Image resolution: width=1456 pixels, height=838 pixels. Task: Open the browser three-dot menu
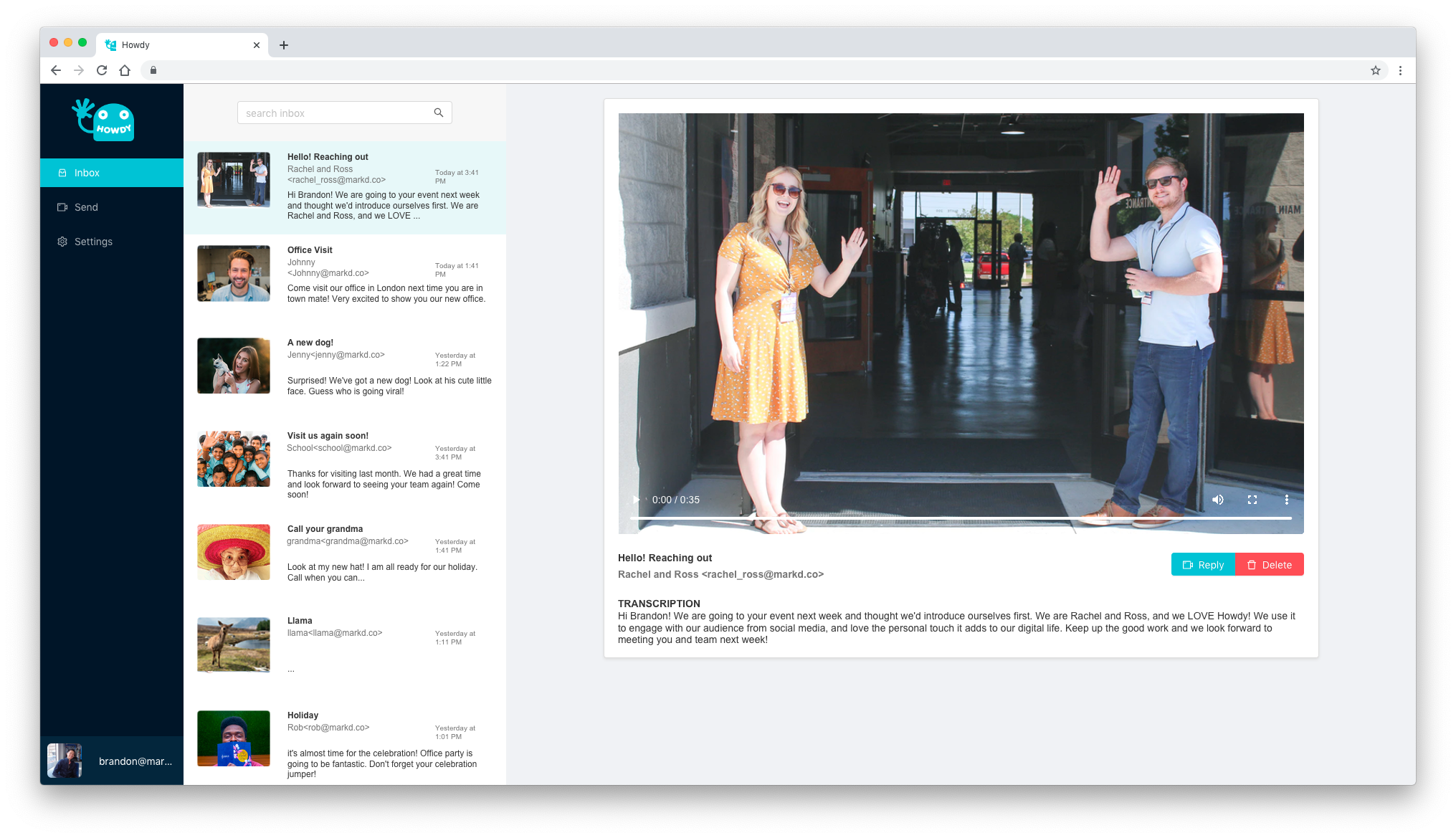pos(1400,70)
